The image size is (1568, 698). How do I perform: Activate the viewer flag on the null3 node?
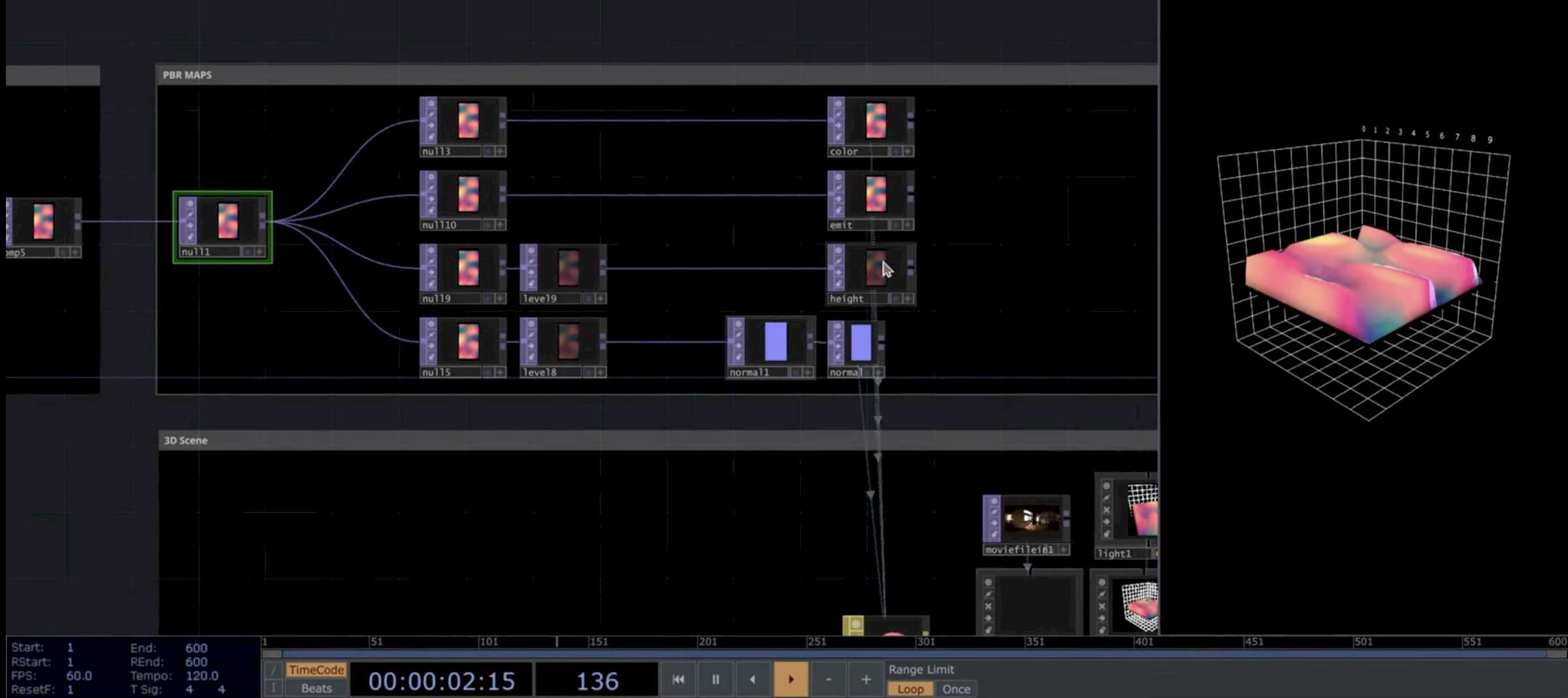pos(431,102)
